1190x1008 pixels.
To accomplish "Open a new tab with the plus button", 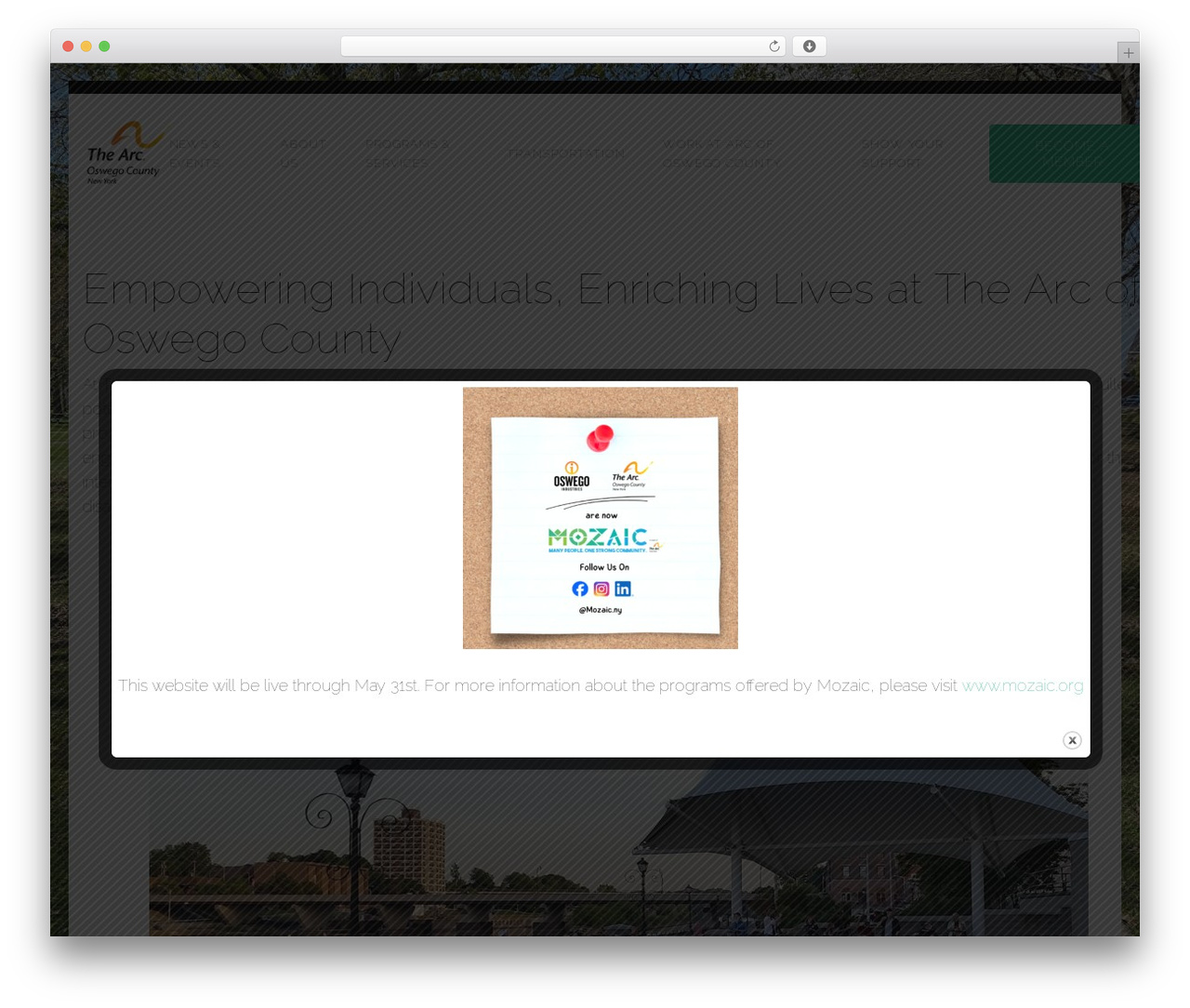I will (x=1128, y=53).
